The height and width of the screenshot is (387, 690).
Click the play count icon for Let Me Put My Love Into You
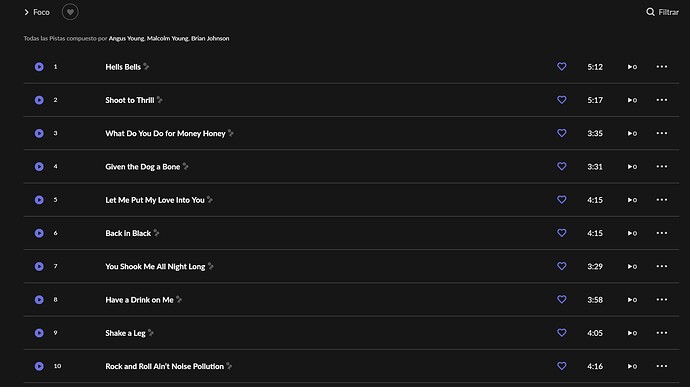pos(632,200)
